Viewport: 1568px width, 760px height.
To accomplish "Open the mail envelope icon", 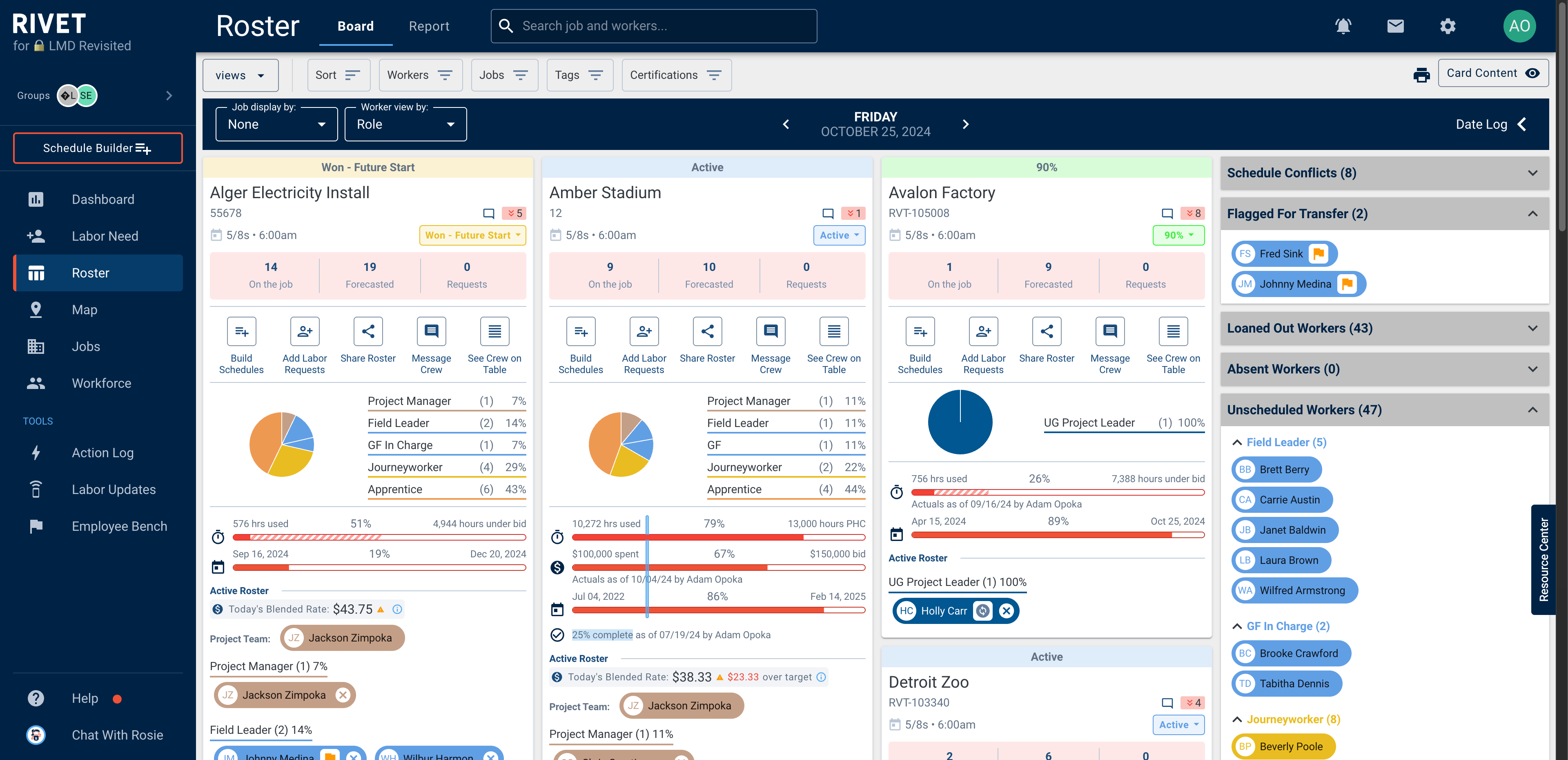I will 1395,26.
